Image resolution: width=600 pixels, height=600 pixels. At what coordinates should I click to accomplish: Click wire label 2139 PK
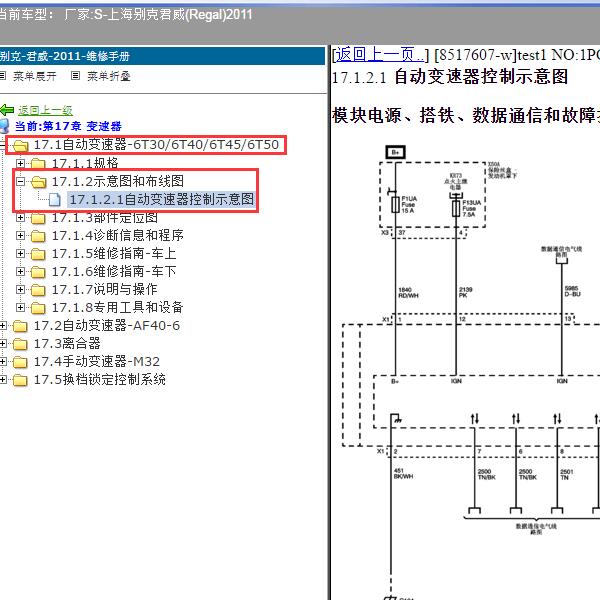click(466, 292)
